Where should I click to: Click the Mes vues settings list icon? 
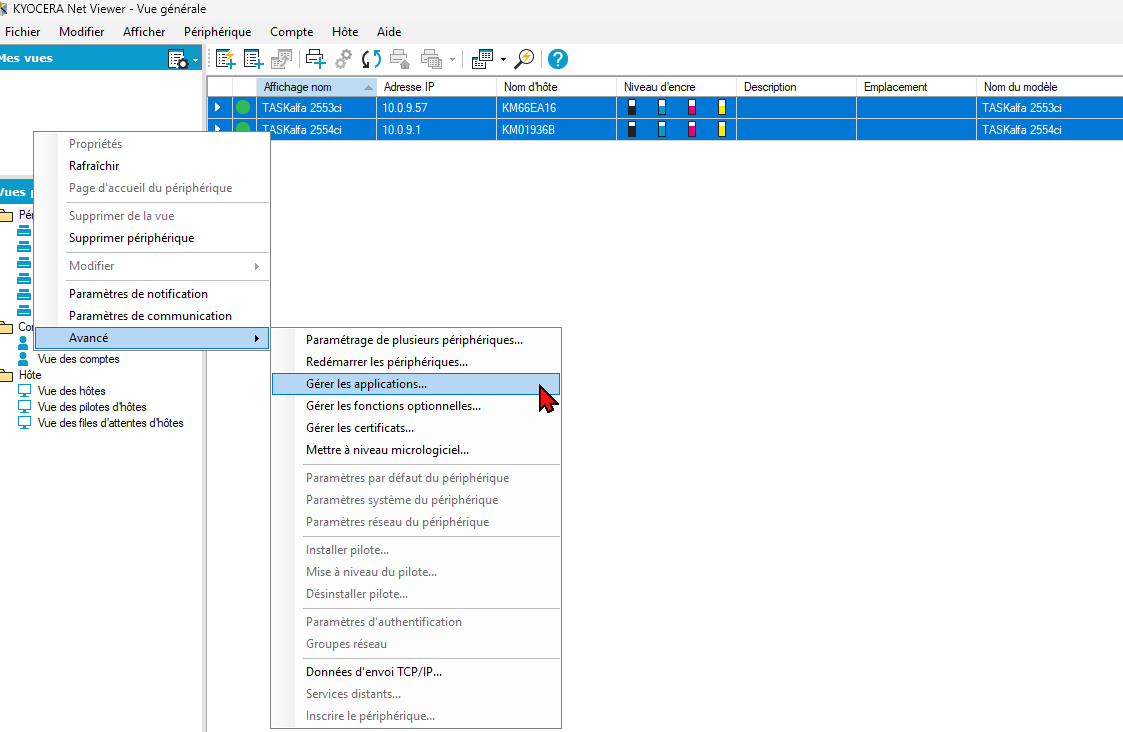click(177, 59)
